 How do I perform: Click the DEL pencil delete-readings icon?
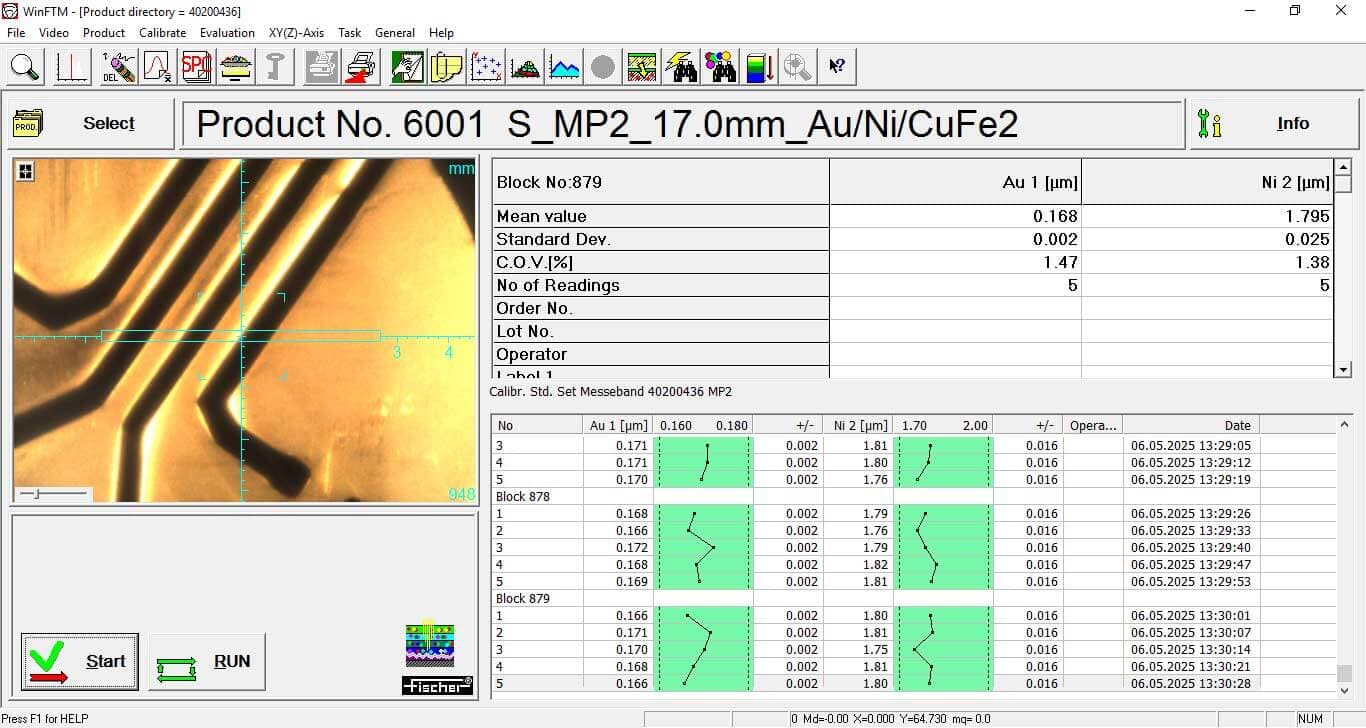pos(118,66)
